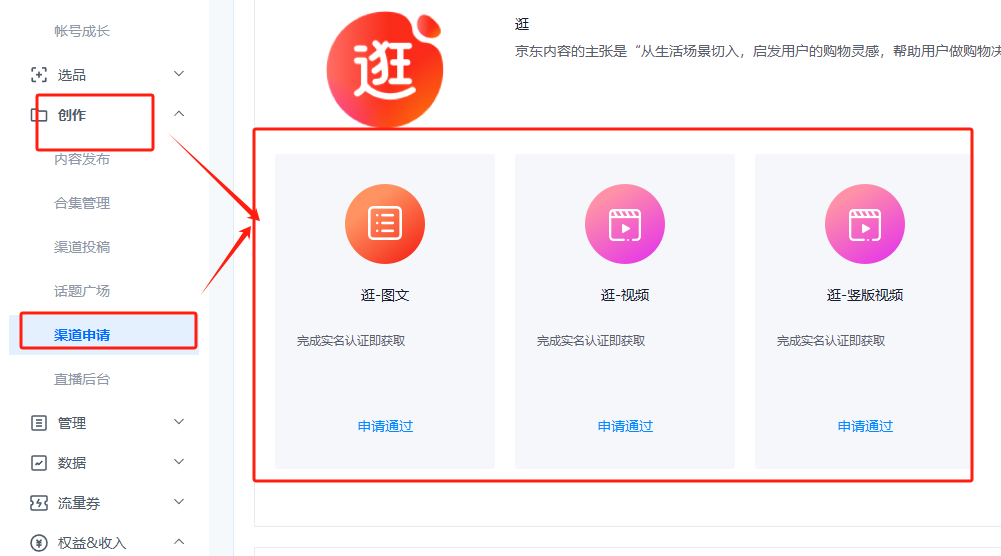
Task: Click the 管理 sidebar icon
Action: point(39,423)
